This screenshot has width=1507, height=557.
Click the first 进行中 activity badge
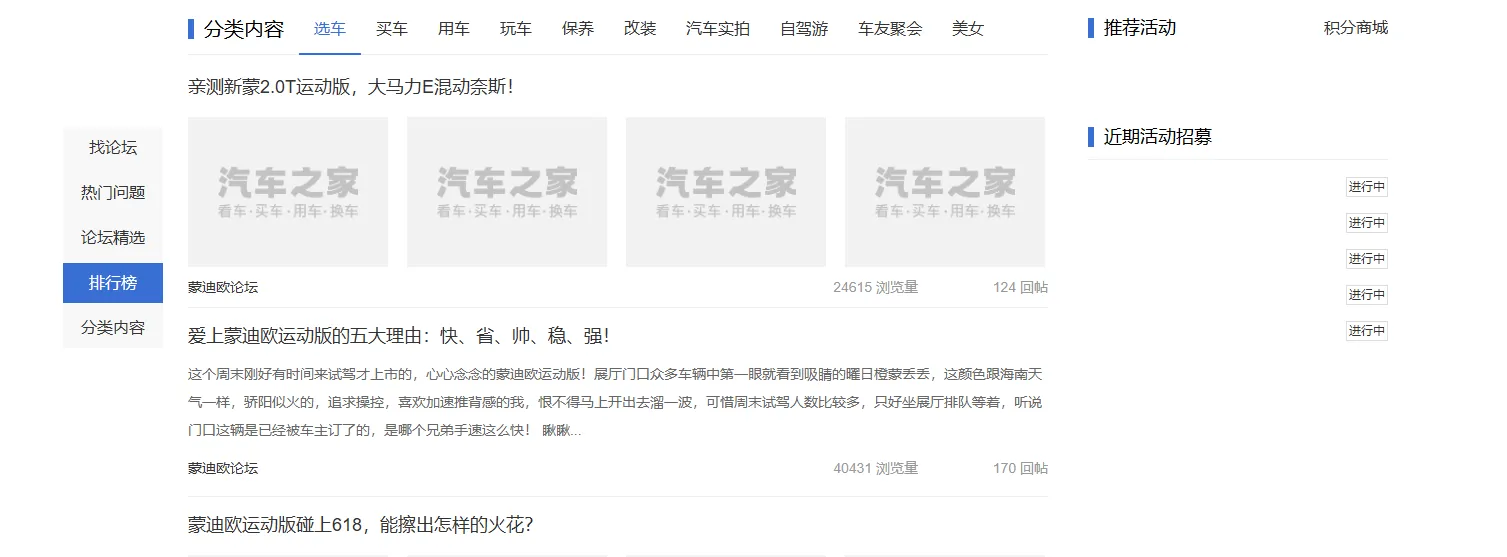[x=1366, y=187]
